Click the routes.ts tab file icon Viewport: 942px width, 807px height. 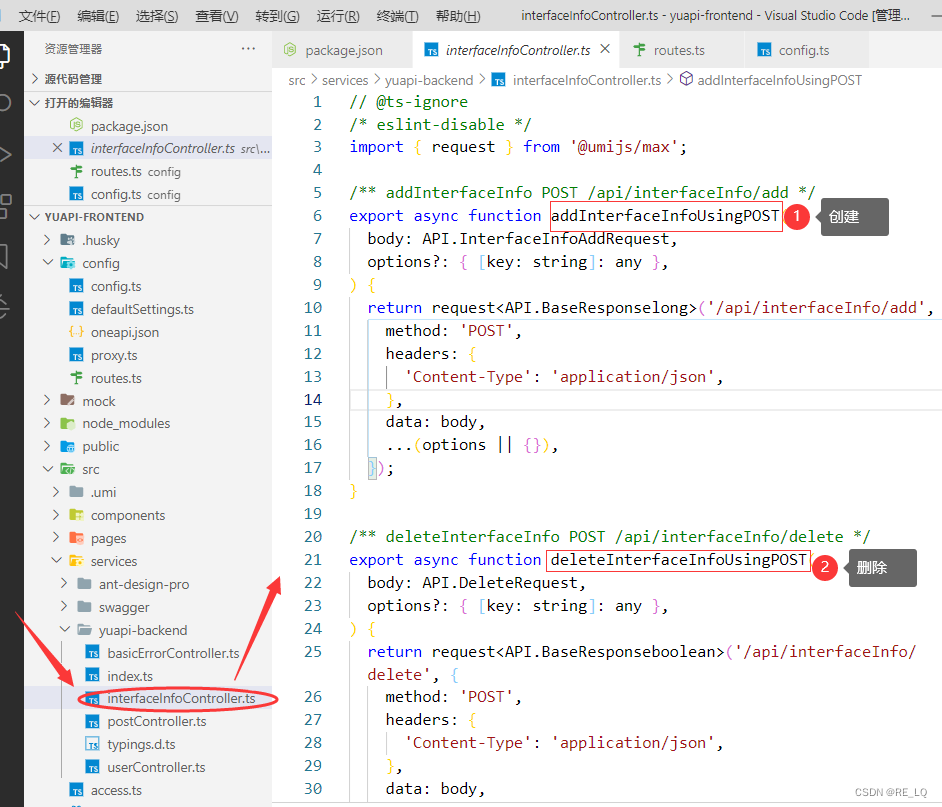click(x=639, y=50)
